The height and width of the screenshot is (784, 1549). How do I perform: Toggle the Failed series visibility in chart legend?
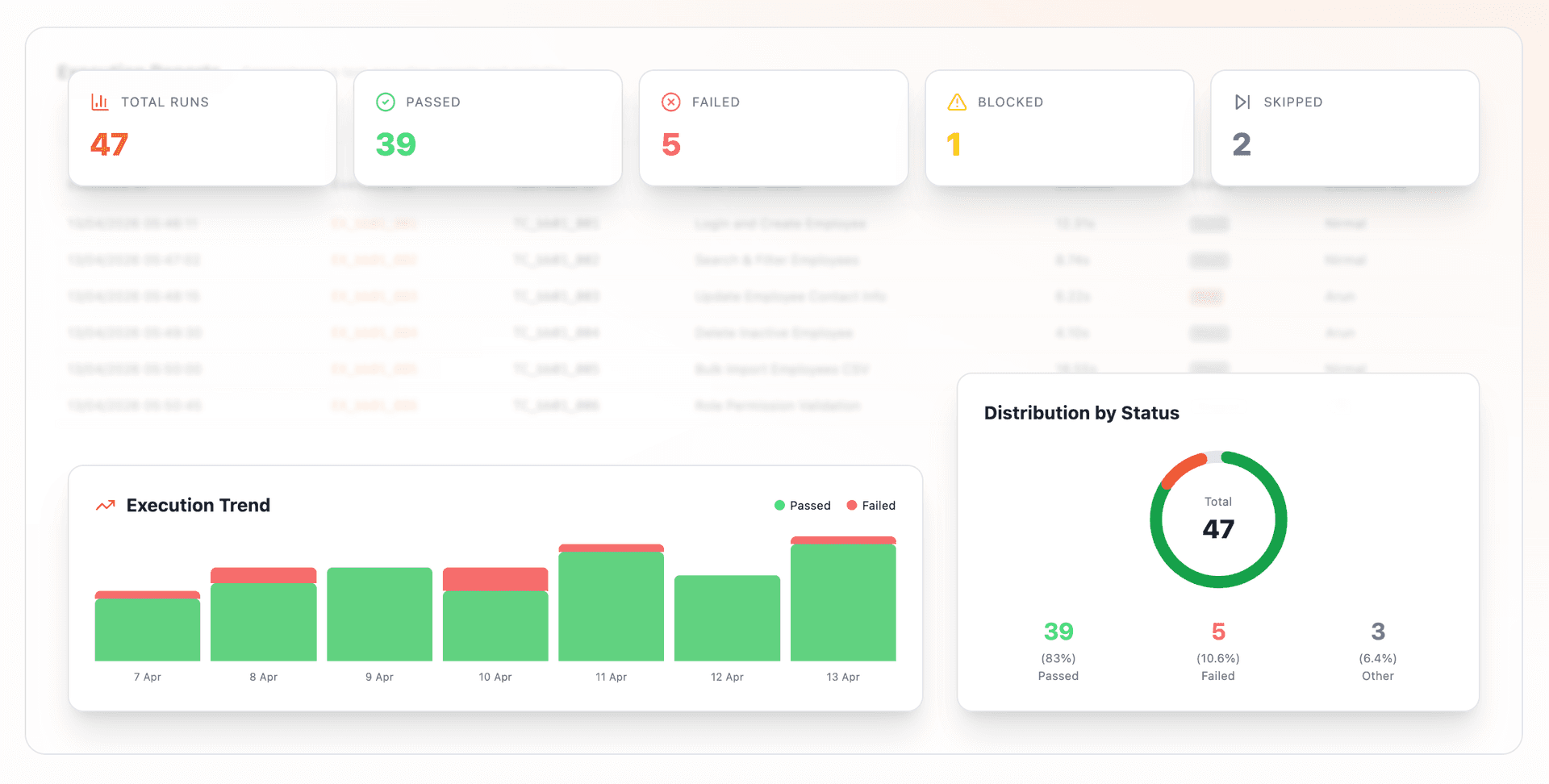point(873,505)
